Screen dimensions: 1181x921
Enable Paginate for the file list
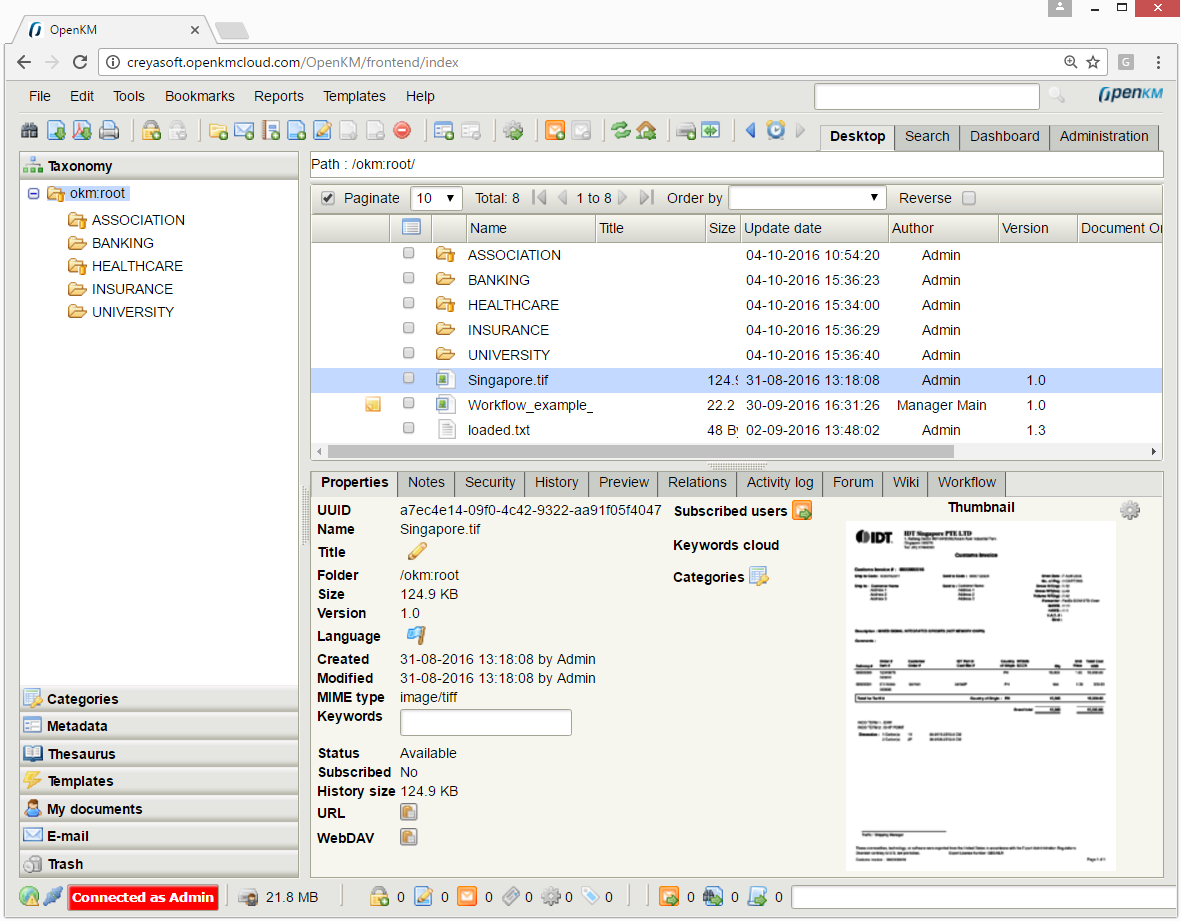[x=328, y=198]
